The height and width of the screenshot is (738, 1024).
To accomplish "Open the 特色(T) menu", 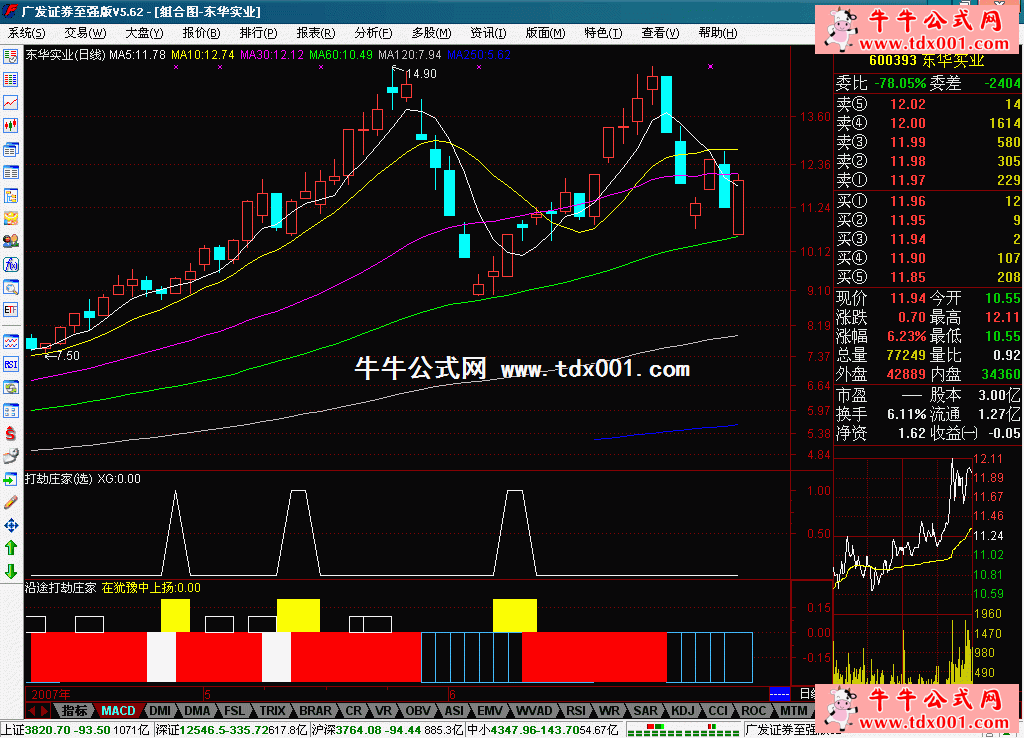I will 603,33.
